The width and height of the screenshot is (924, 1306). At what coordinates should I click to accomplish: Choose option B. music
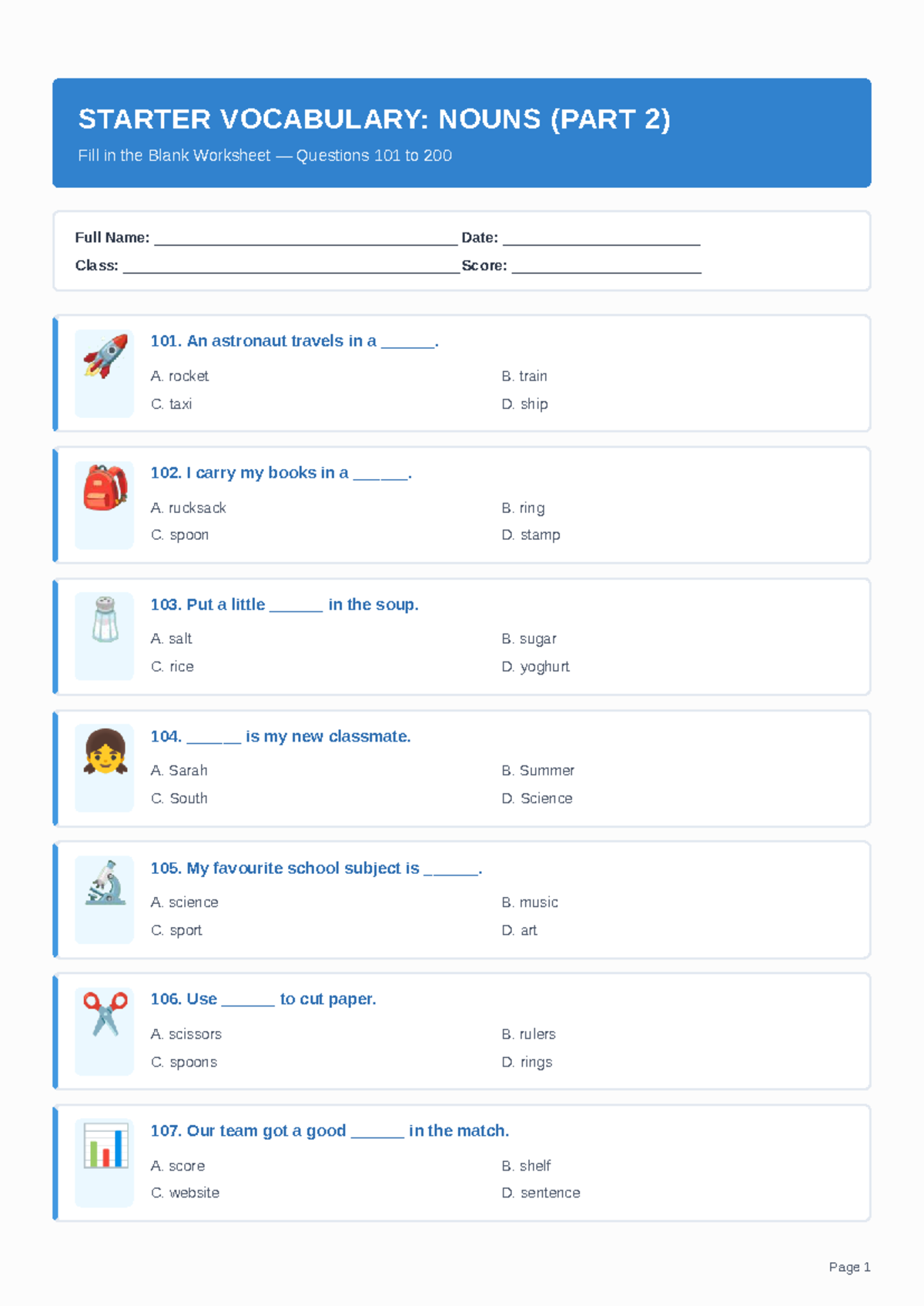coord(530,902)
